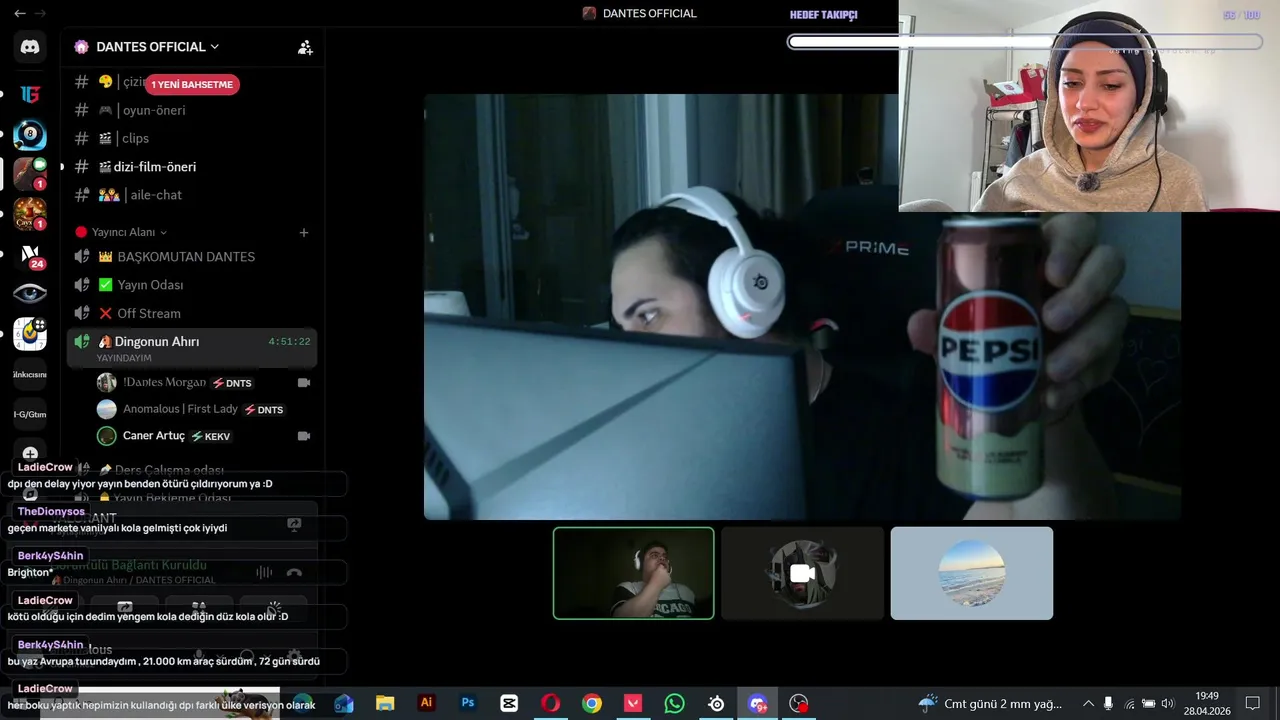Screen dimensions: 1280x720
Task: Open the eye logo server
Action: [30, 293]
